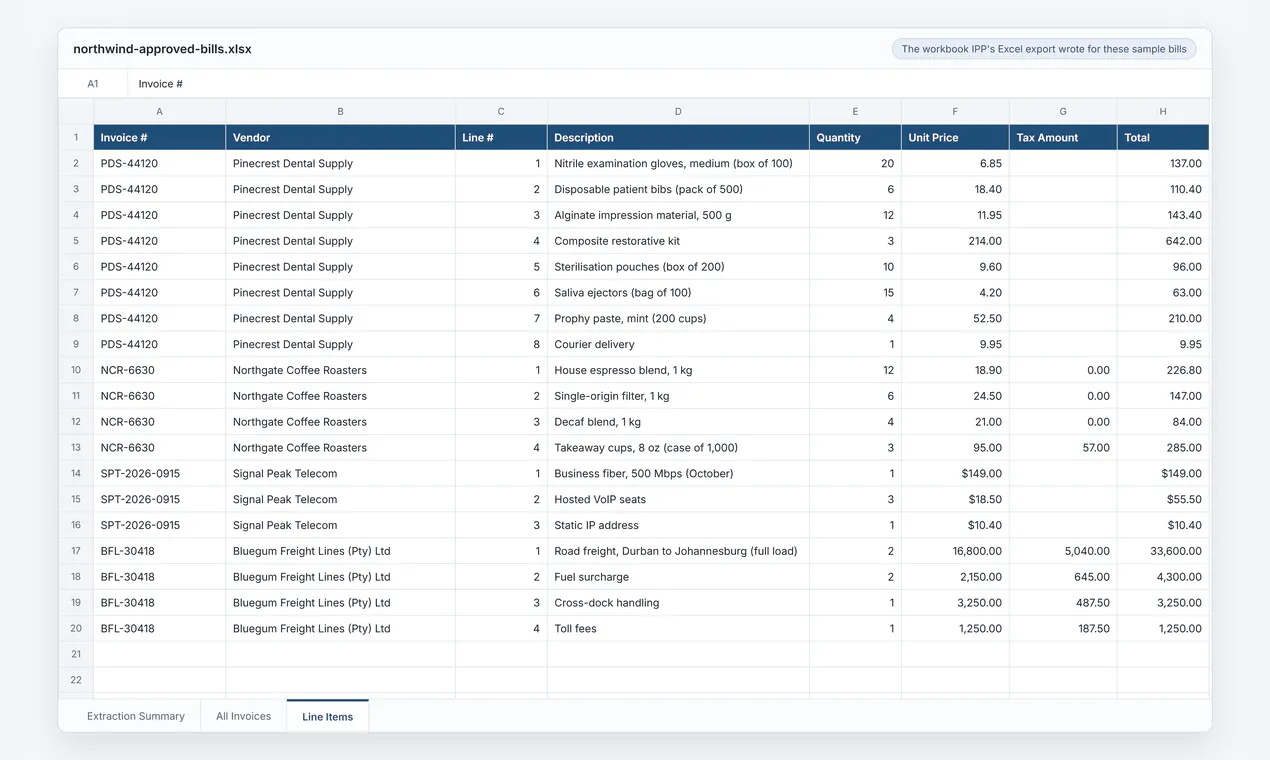Click the 487.50 tax amount cell

click(x=1063, y=603)
